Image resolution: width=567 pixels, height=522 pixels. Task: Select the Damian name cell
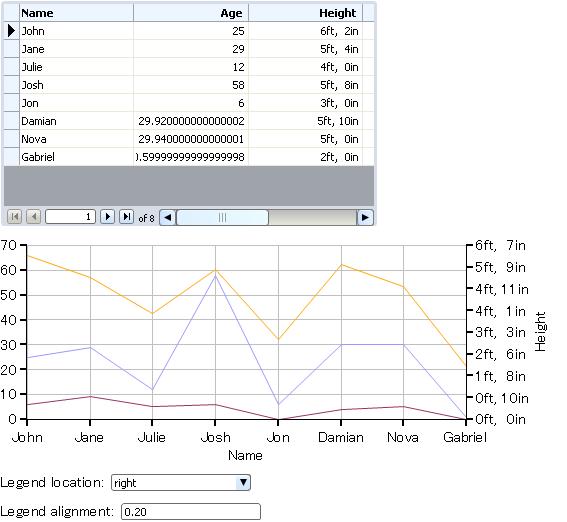point(76,121)
